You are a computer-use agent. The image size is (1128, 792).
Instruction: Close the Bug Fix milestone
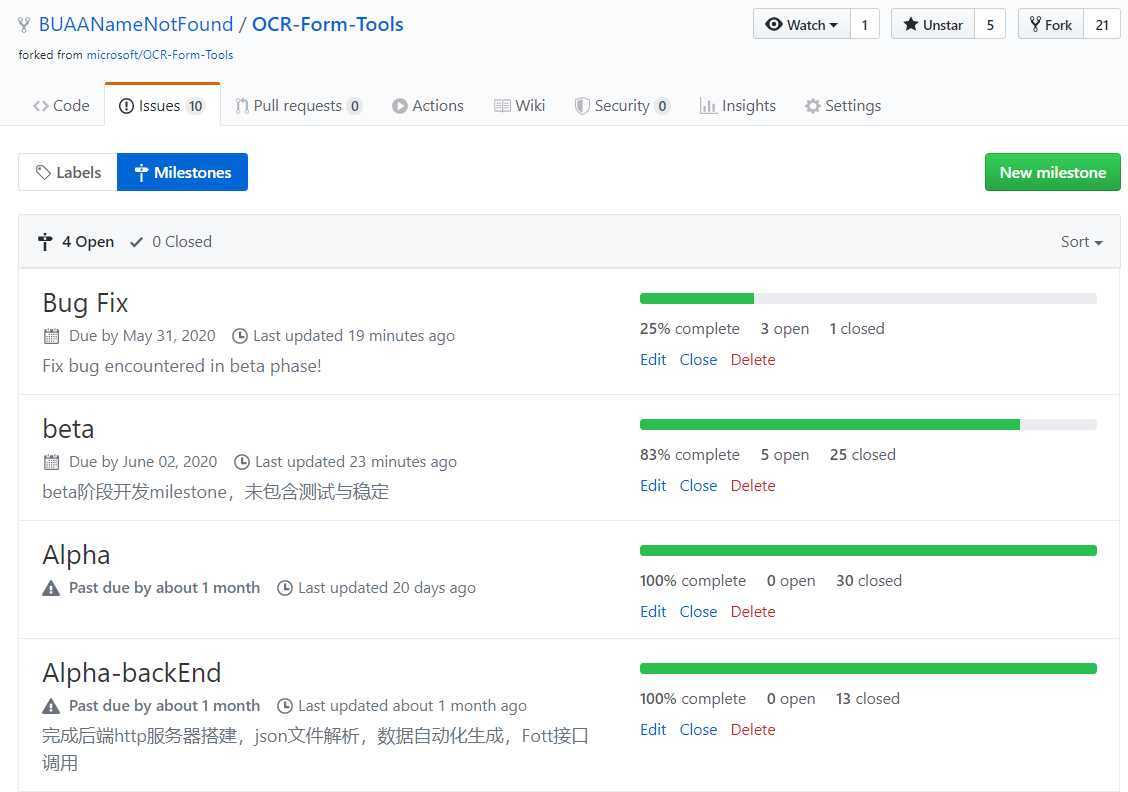(699, 360)
